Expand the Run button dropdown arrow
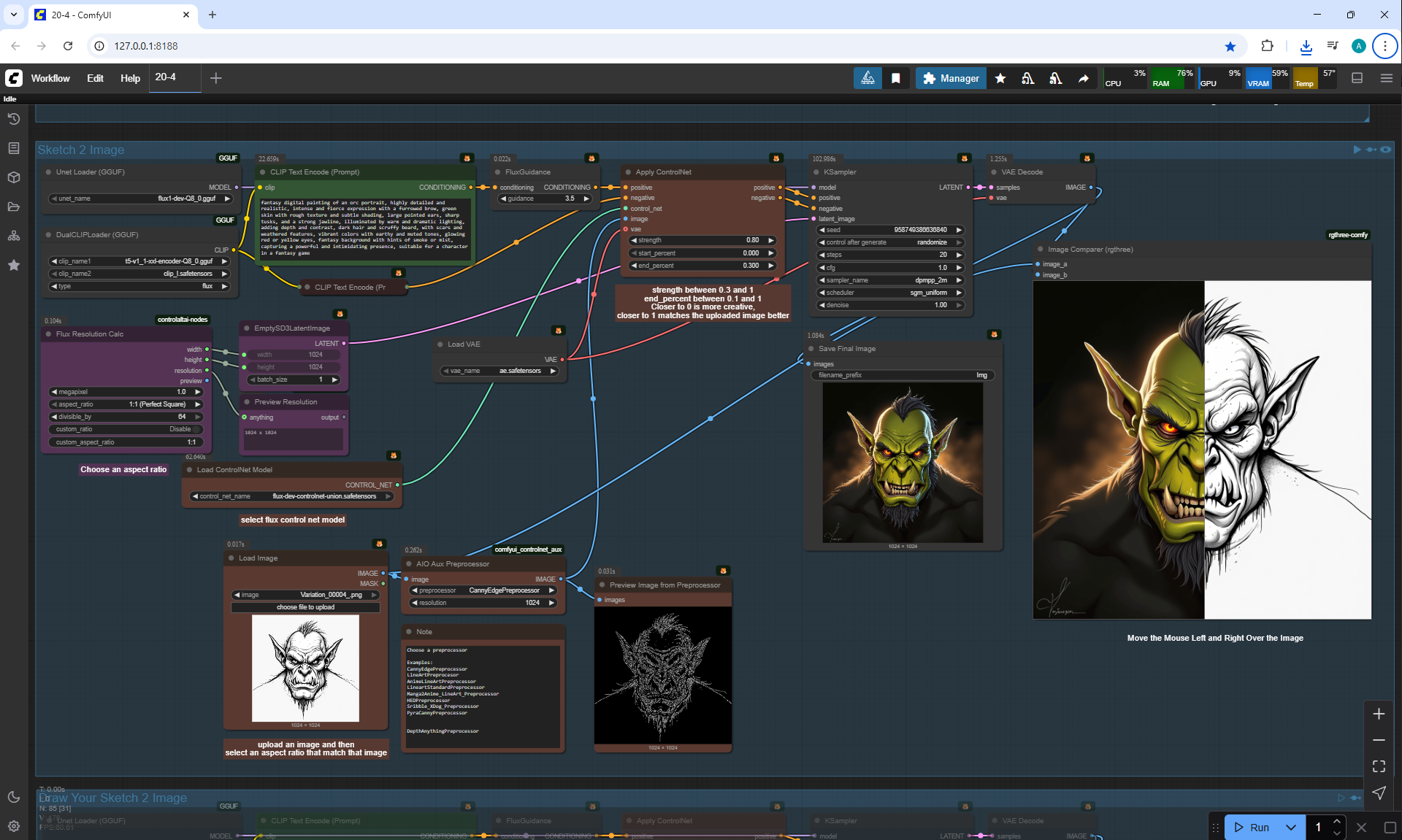 pos(1291,827)
